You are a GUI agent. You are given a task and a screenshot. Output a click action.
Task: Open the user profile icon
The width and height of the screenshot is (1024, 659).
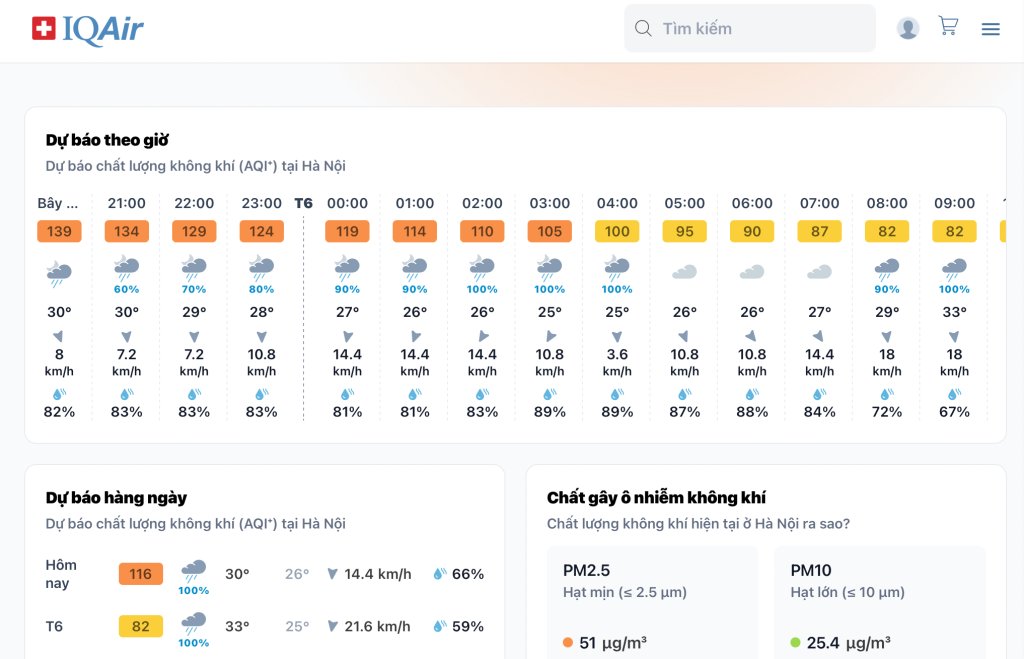tap(908, 28)
